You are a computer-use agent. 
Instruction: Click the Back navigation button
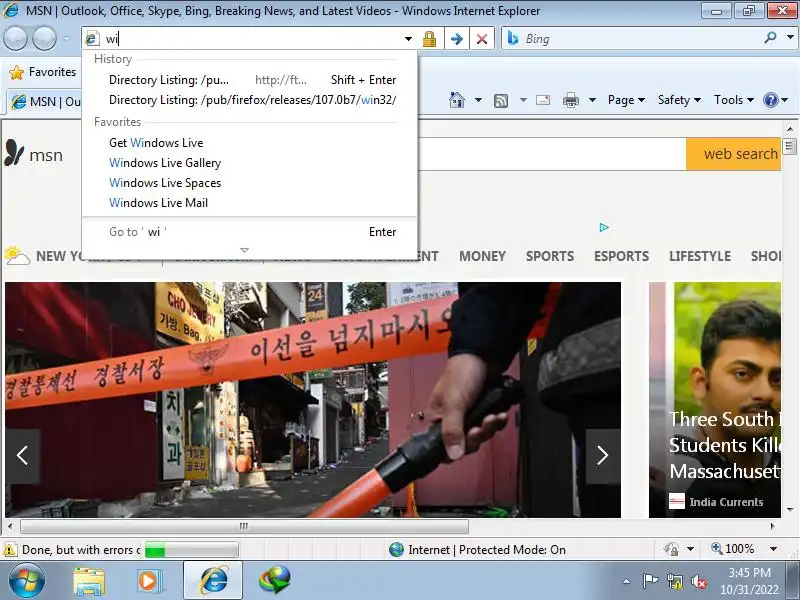(x=15, y=38)
